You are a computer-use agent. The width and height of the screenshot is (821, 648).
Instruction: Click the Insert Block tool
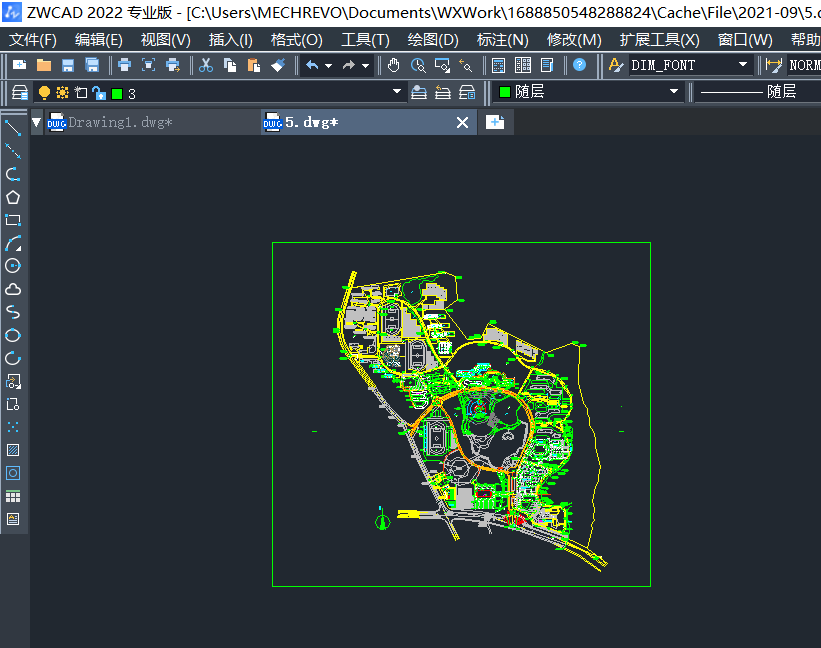(x=13, y=381)
